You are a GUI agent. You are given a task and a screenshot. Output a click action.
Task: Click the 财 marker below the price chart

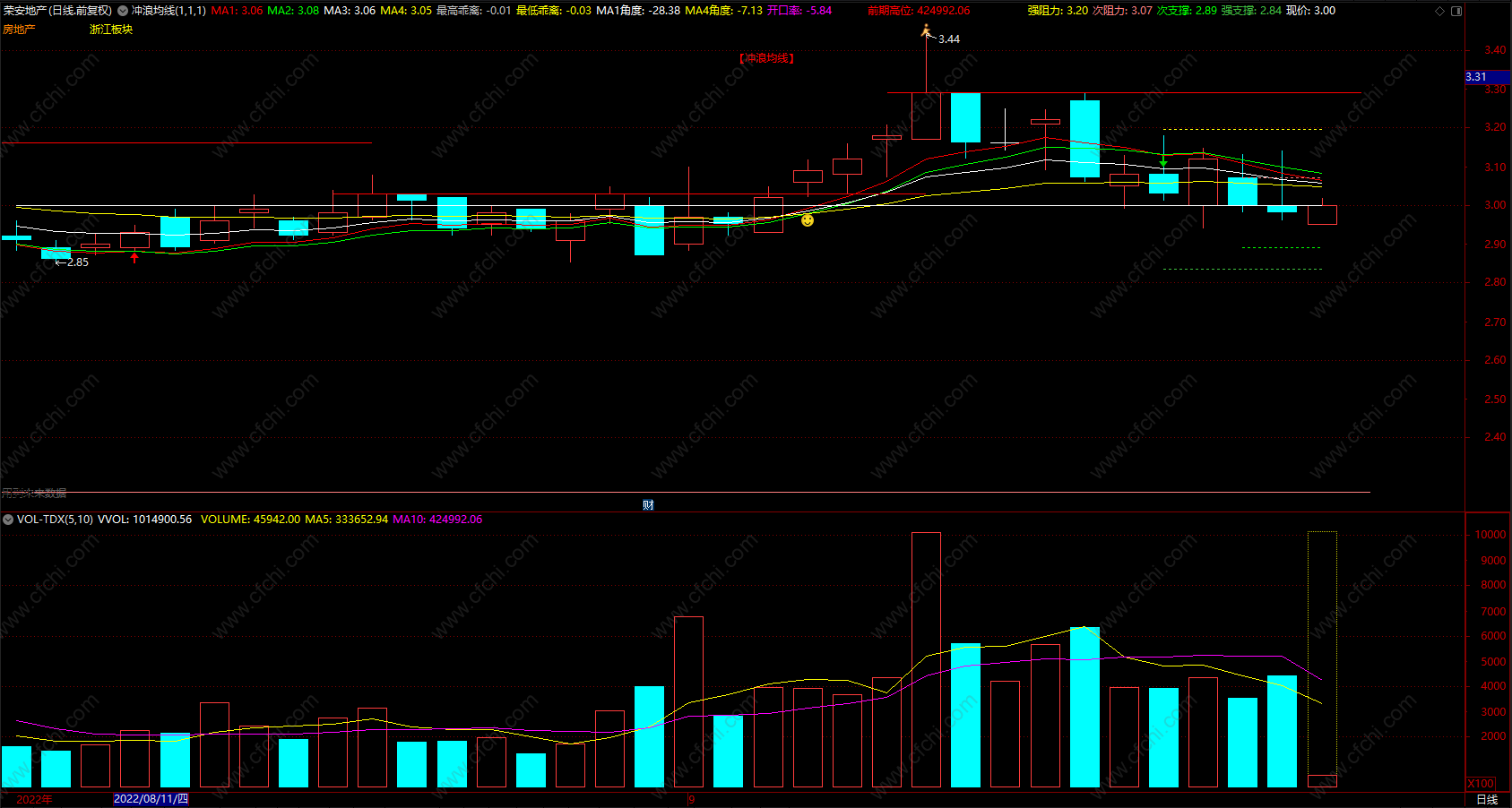[648, 505]
